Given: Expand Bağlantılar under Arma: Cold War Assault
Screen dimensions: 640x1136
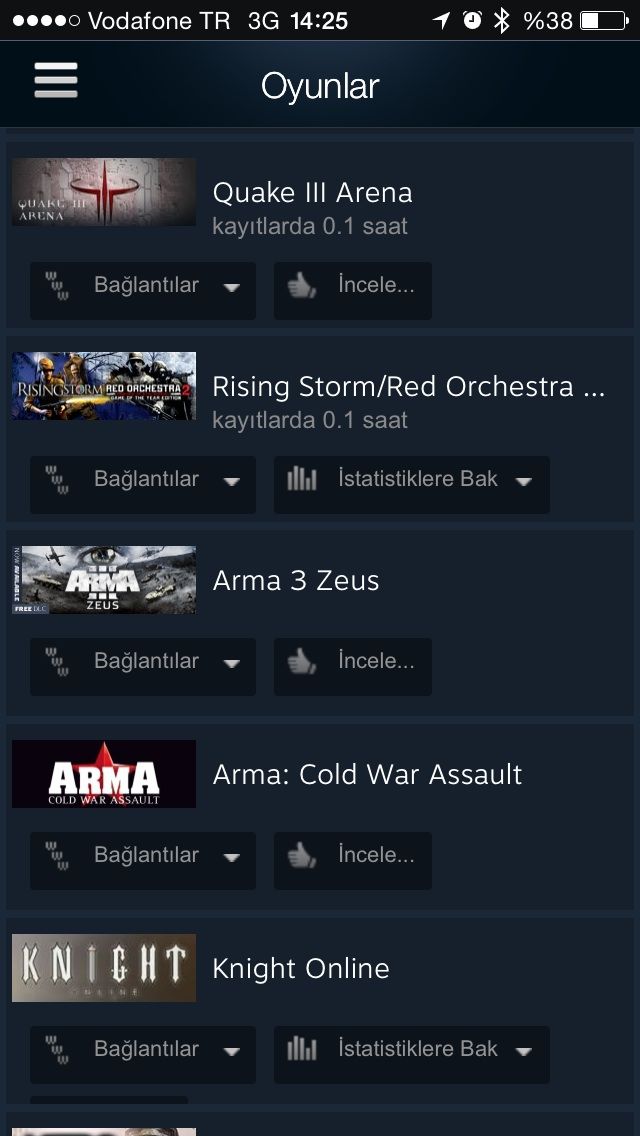Looking at the screenshot, I should (143, 861).
